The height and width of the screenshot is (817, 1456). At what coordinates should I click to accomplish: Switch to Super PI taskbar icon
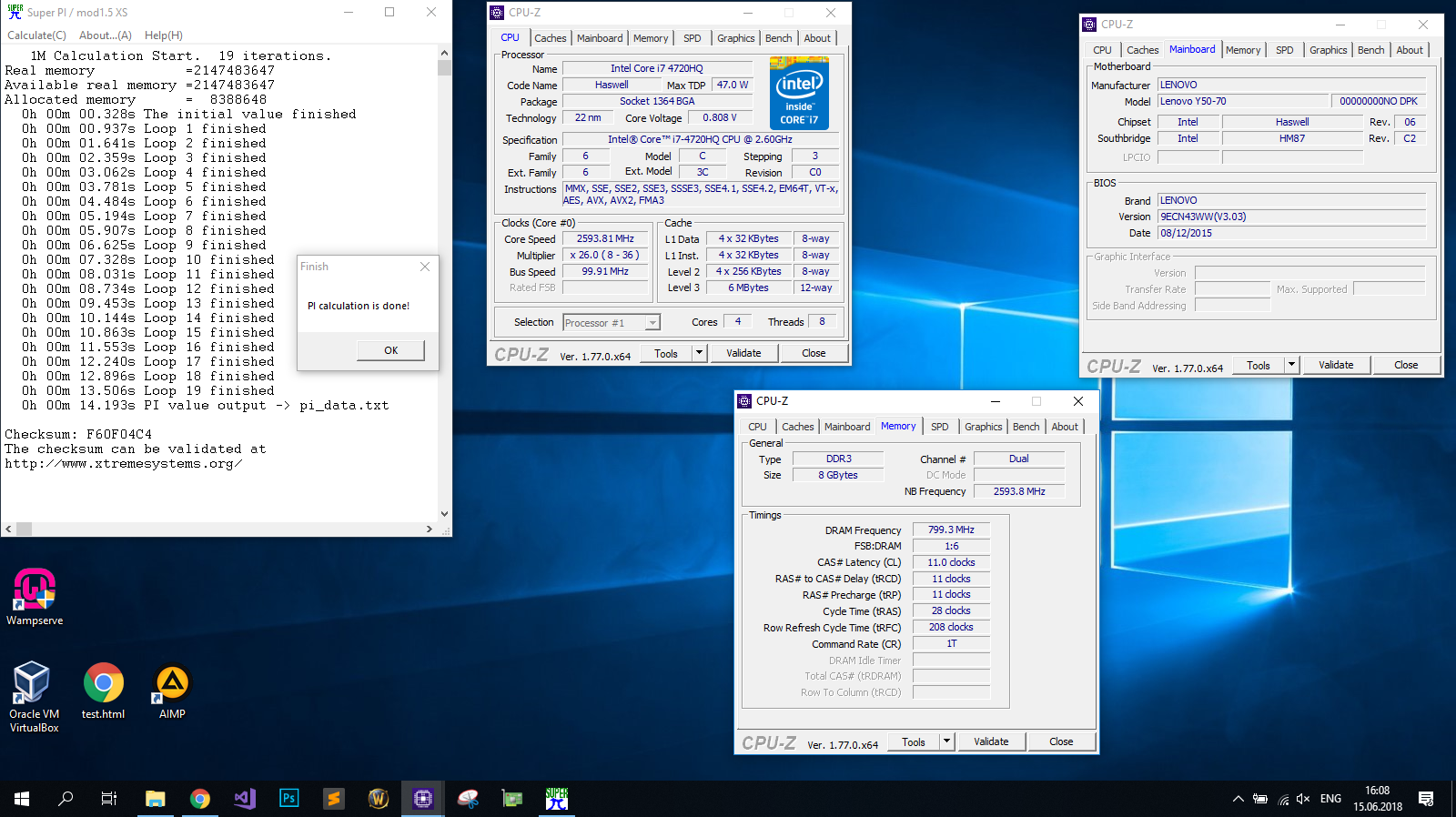(556, 799)
